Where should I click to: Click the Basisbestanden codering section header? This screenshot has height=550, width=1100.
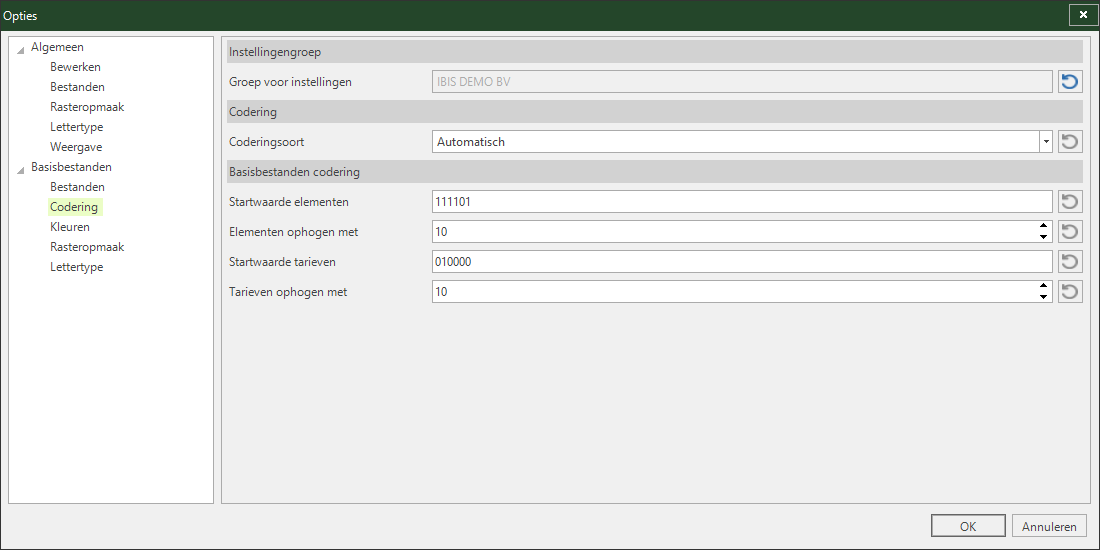tap(655, 172)
